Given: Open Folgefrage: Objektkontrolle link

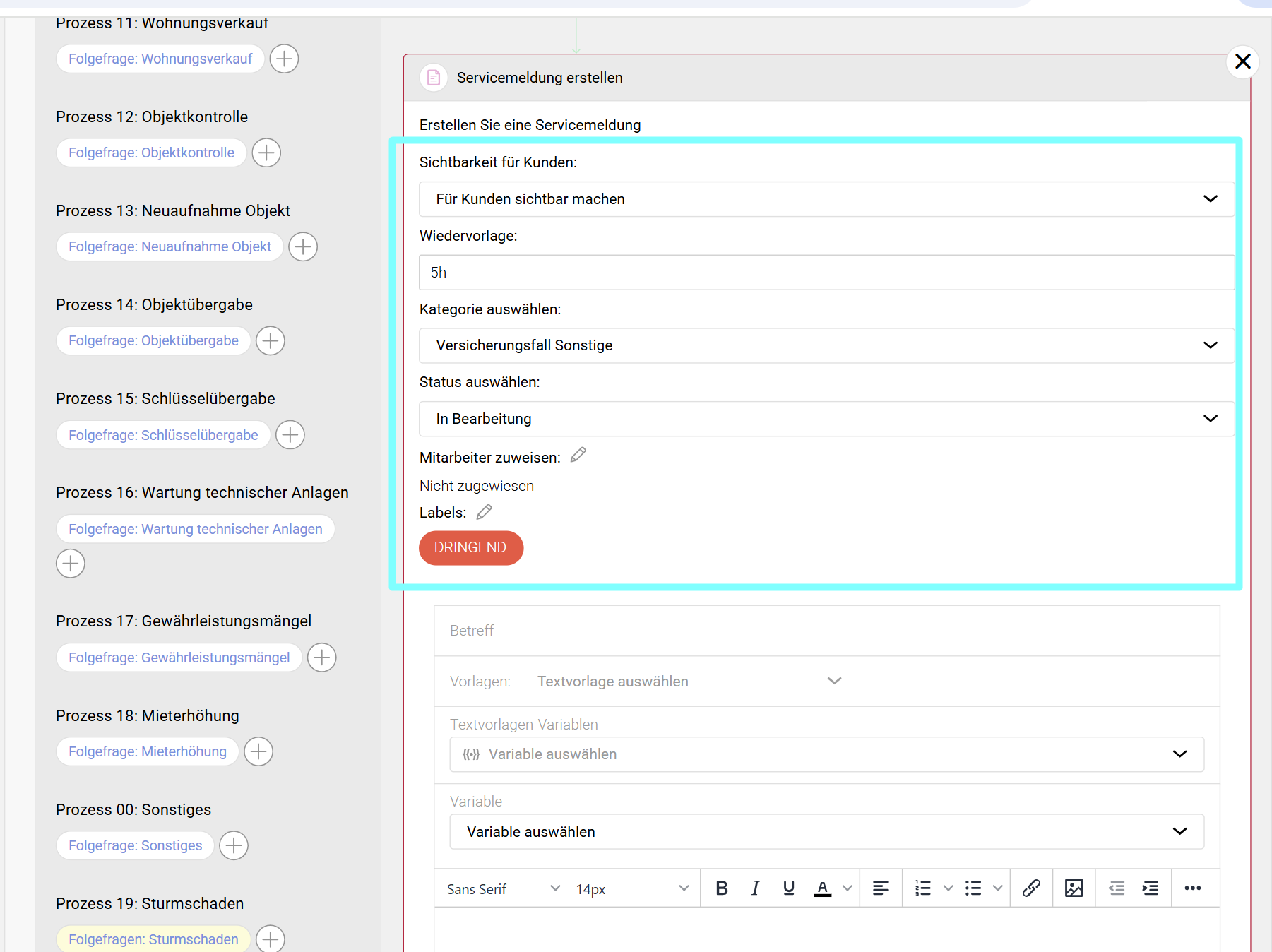Looking at the screenshot, I should [x=151, y=153].
